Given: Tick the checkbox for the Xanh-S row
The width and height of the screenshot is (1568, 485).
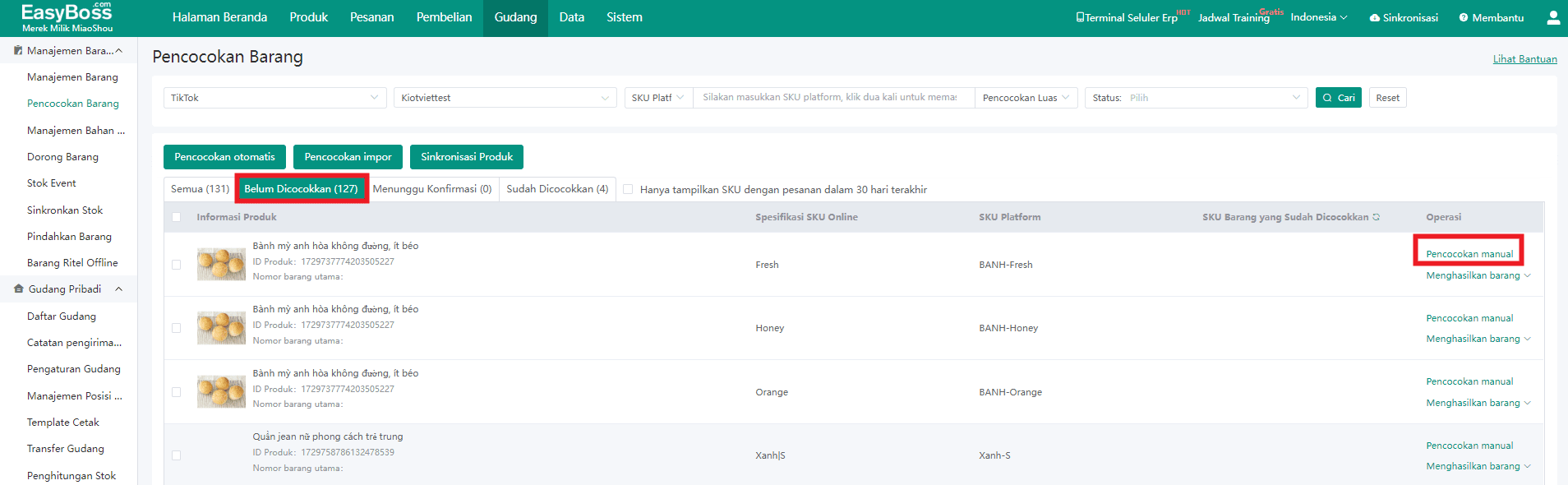Looking at the screenshot, I should tap(176, 455).
